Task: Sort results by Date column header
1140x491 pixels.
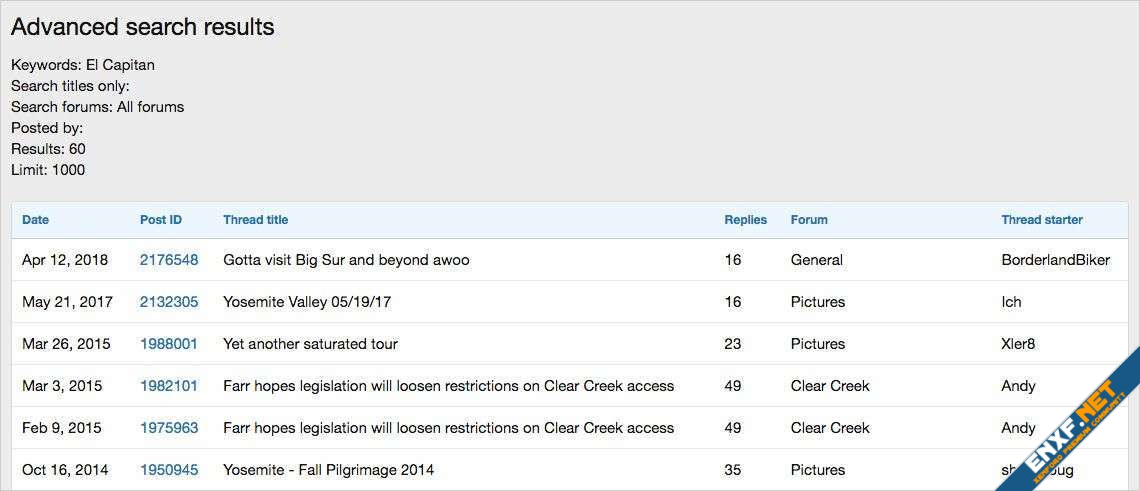Action: coord(35,220)
